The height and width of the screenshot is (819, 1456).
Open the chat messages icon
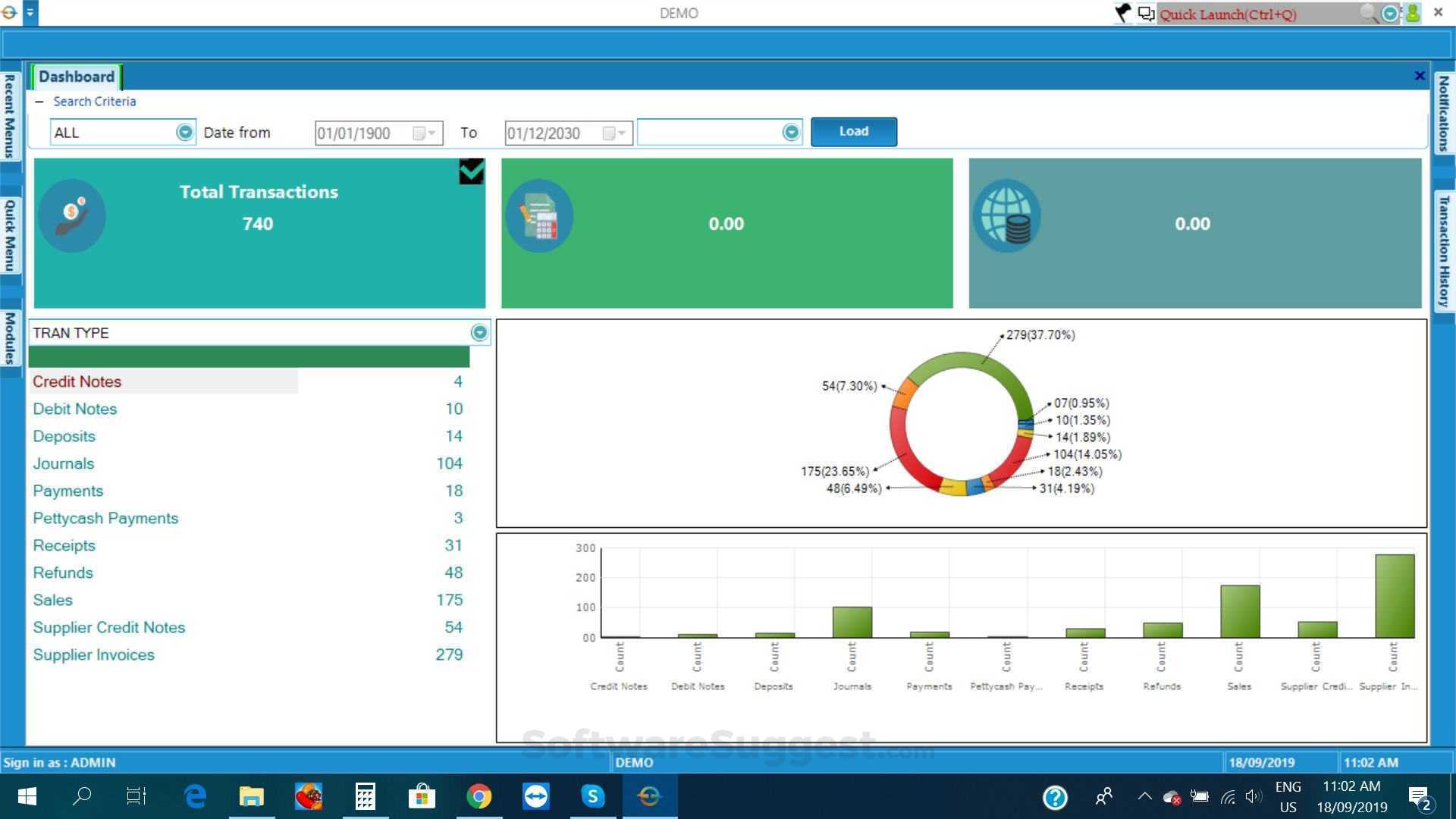[x=1146, y=13]
